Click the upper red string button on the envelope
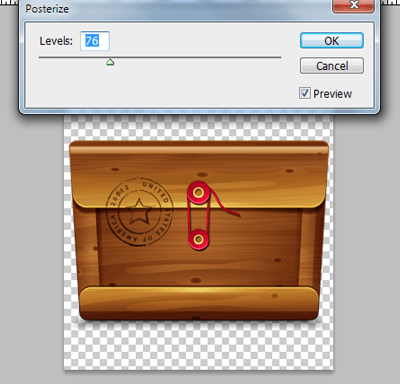This screenshot has height=384, width=400. click(198, 192)
